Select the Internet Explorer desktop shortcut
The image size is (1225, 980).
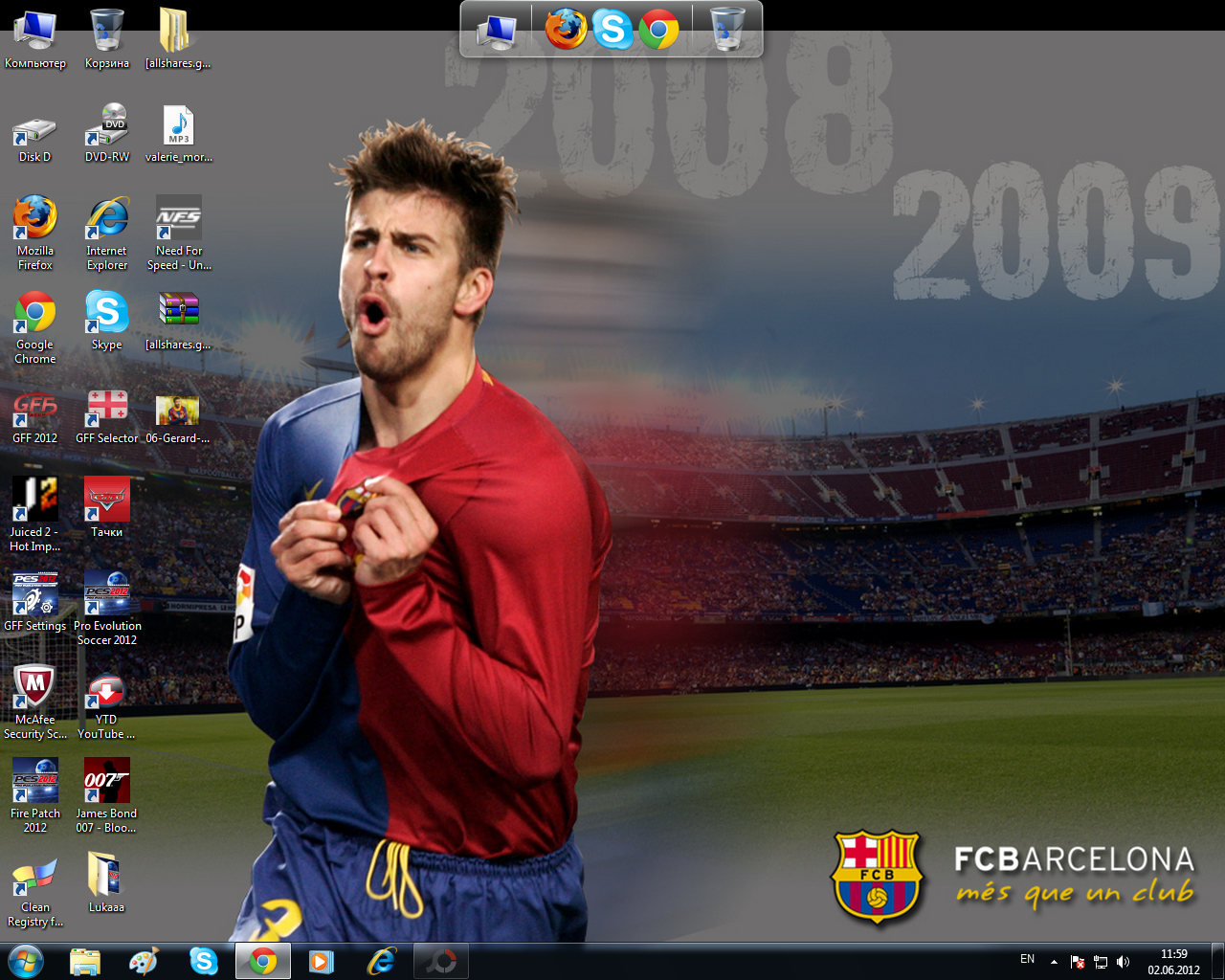click(107, 234)
